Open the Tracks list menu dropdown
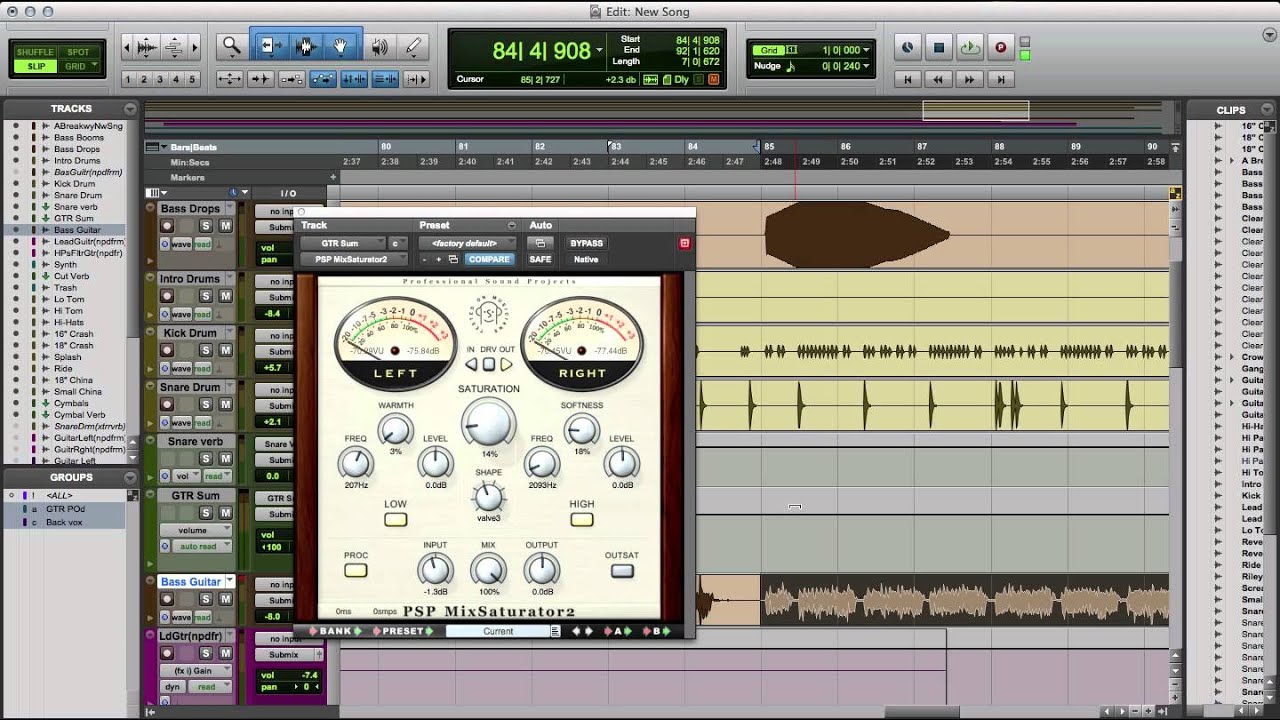The image size is (1280, 720). click(x=130, y=109)
